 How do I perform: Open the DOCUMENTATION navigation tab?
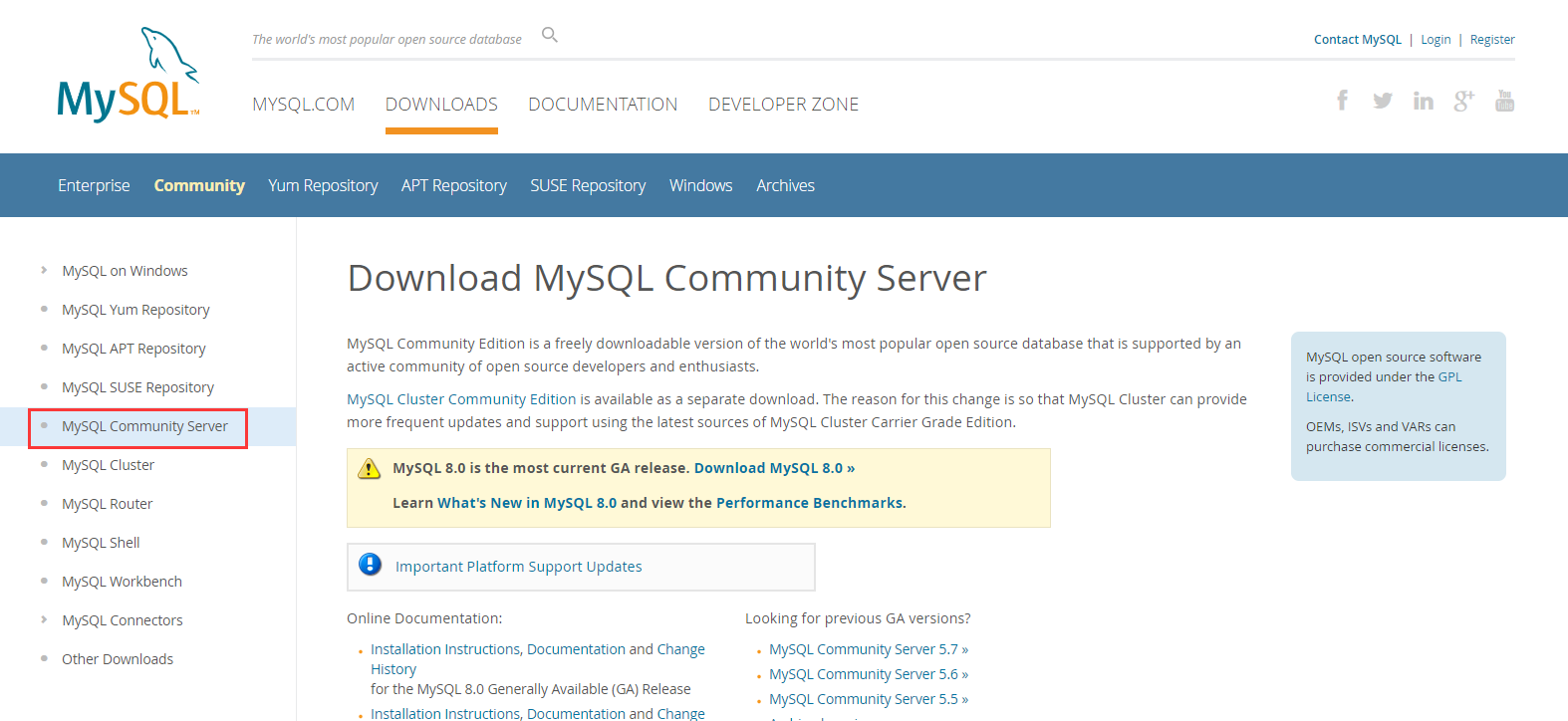603,105
